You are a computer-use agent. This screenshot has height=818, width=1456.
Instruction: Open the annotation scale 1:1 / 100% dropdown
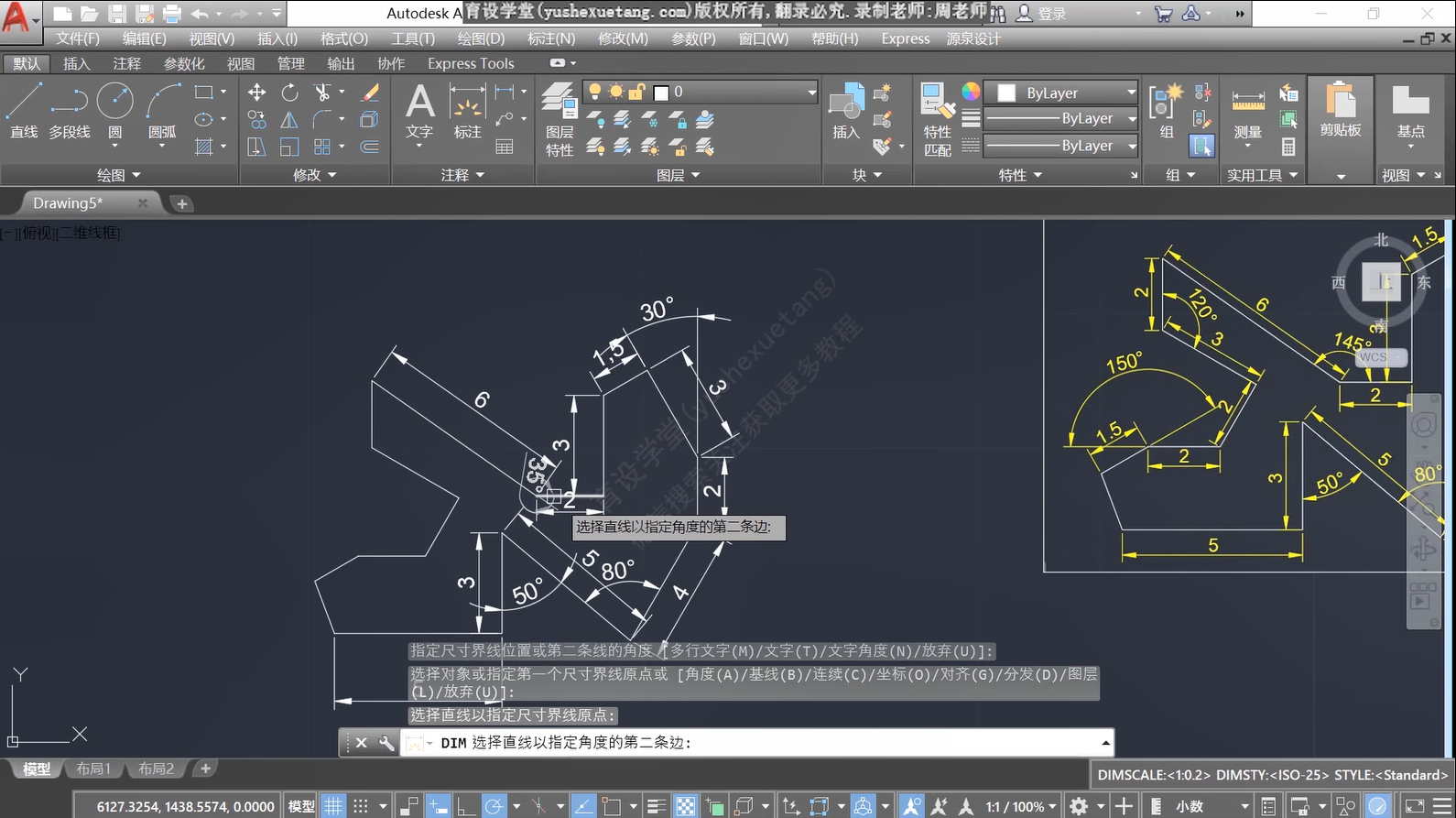[1021, 806]
